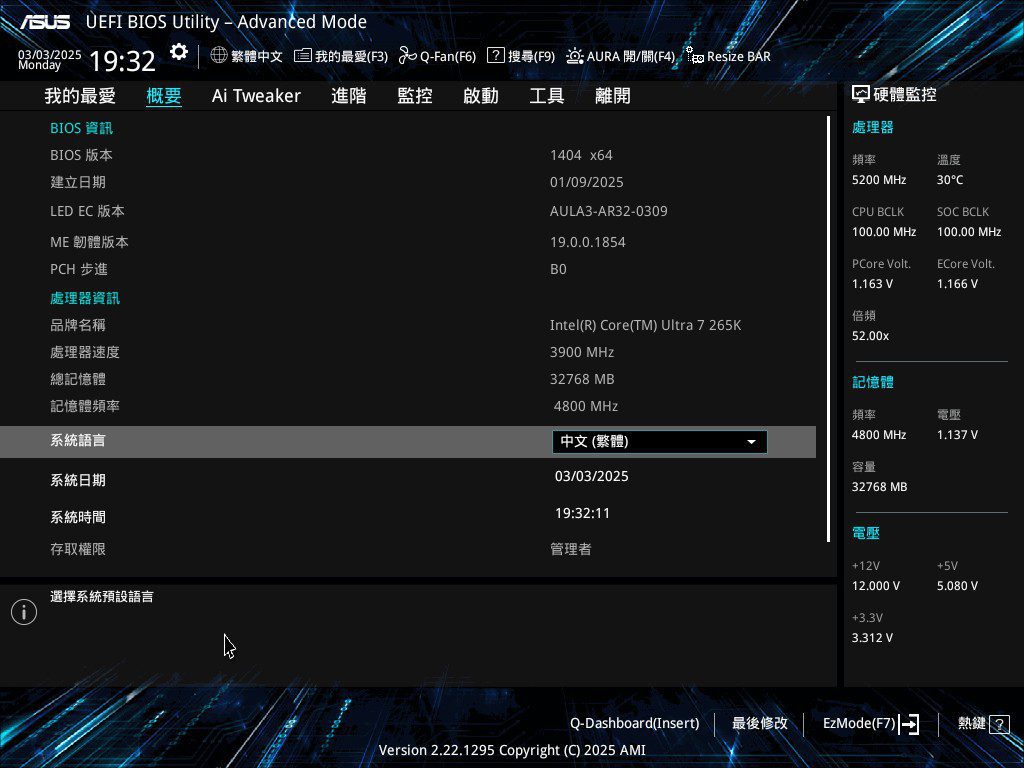Toggle Resize BAR setting
The width and height of the screenshot is (1024, 768).
728,56
